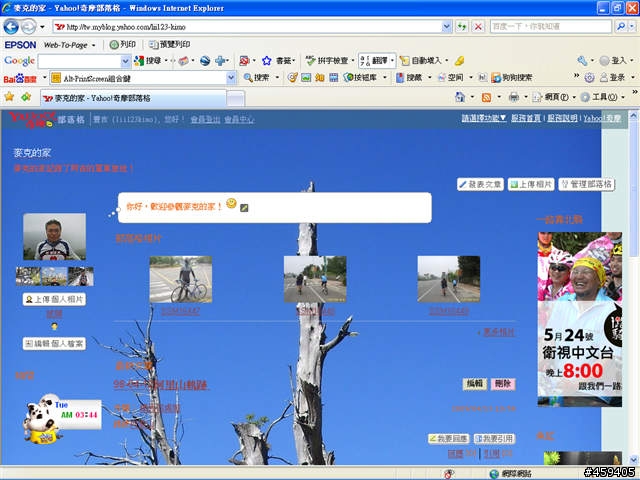
Task: Click the 編輯 個人檔案 edit profile button
Action: click(x=54, y=344)
